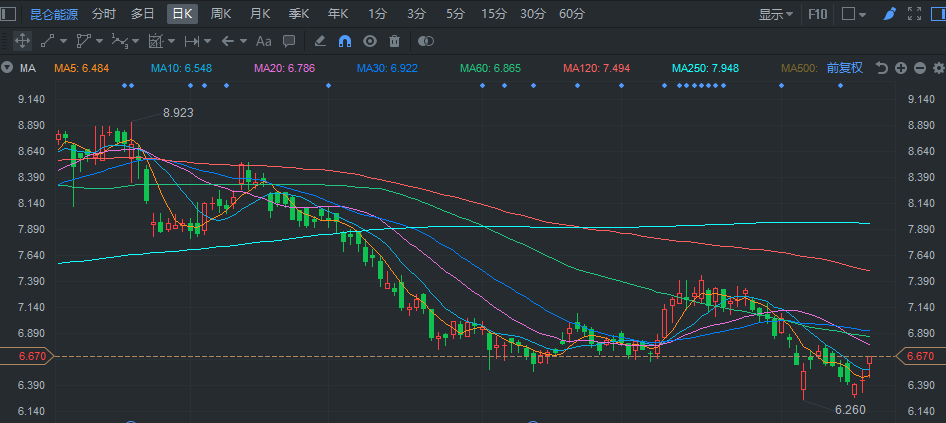The height and width of the screenshot is (423, 946).
Task: Undo with the curved arrow icon
Action: click(x=881, y=68)
